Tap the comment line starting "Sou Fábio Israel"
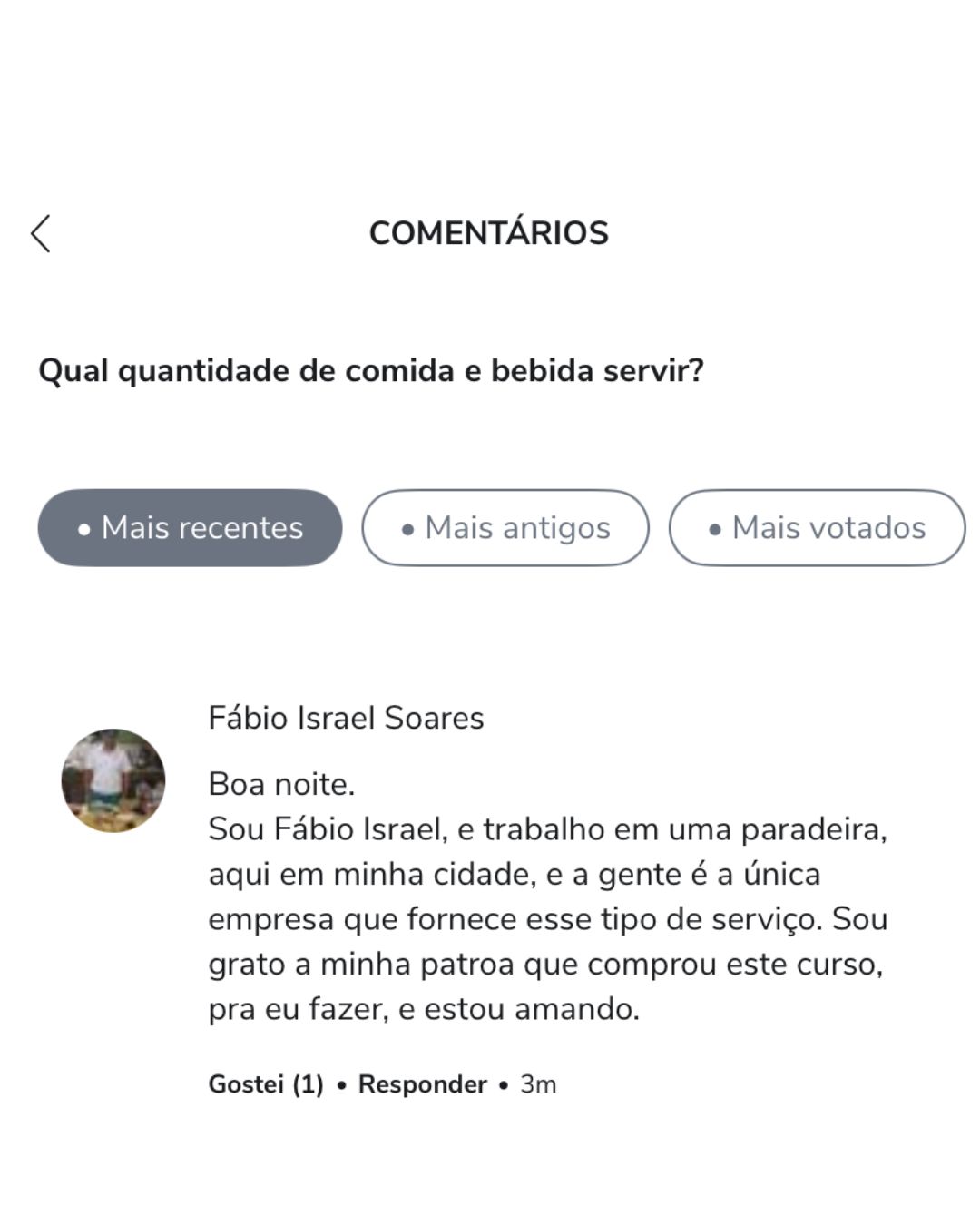The width and height of the screenshot is (980, 1225). tap(547, 829)
